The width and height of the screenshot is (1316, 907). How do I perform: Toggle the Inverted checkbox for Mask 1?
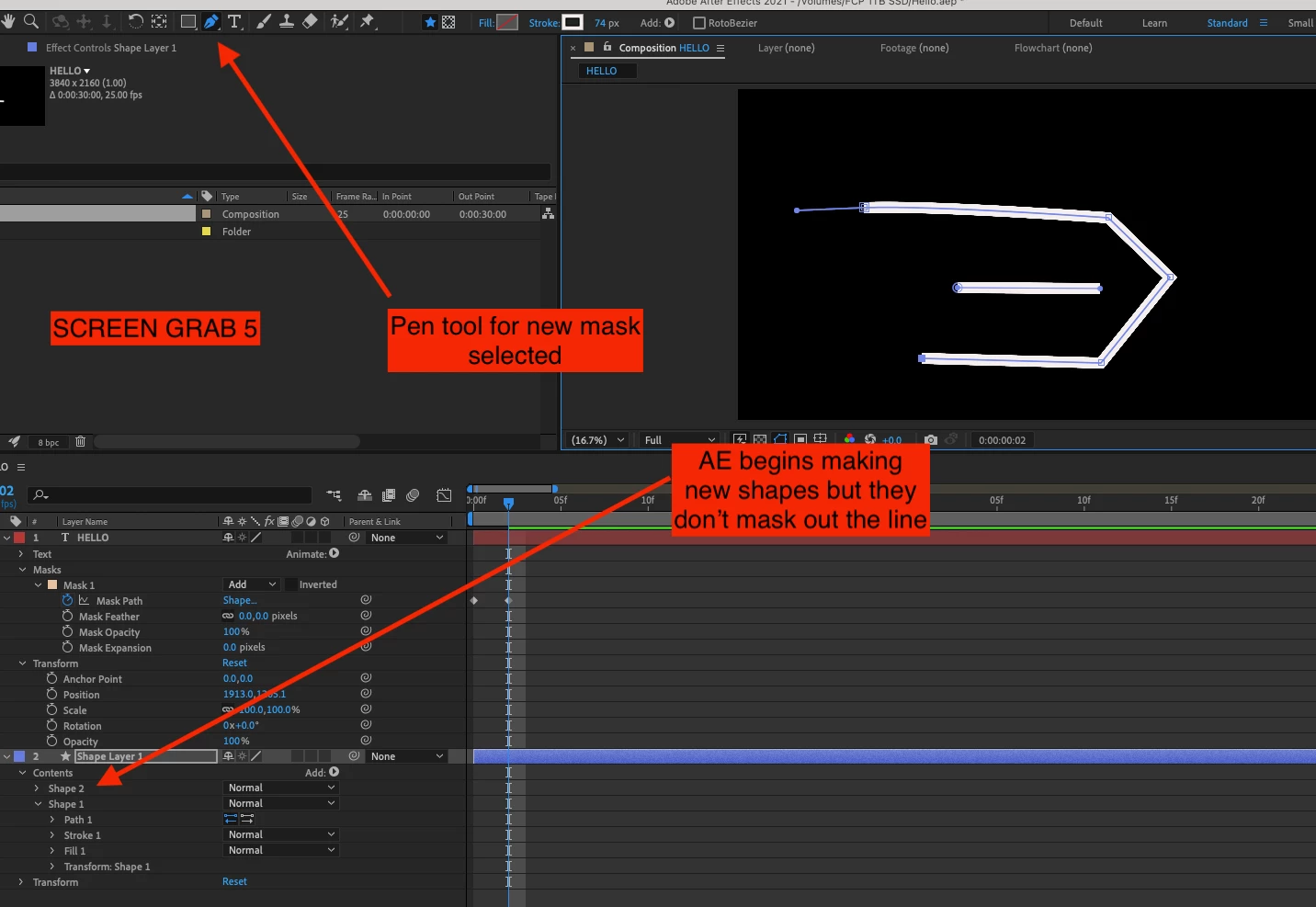coord(290,584)
